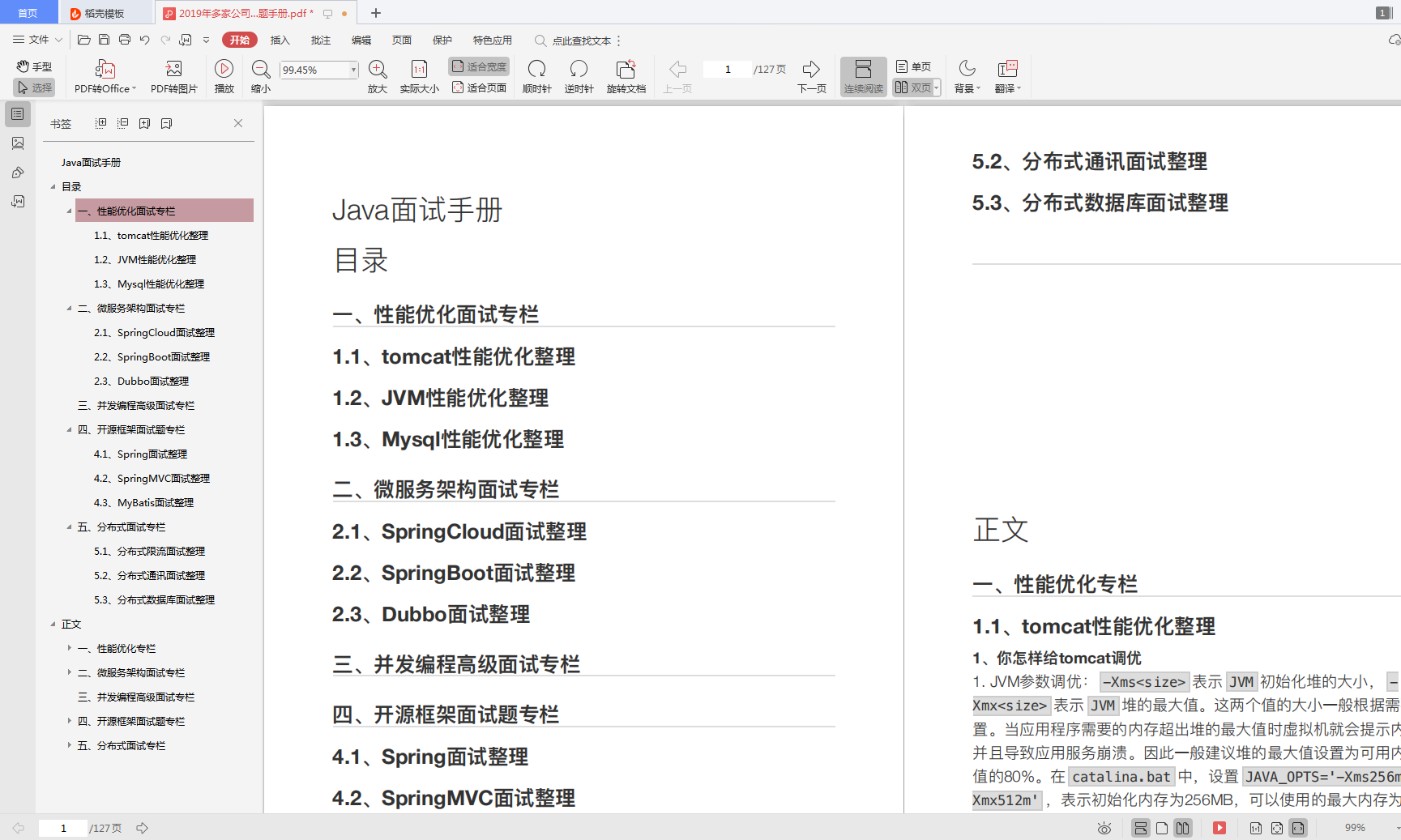Image resolution: width=1401 pixels, height=840 pixels.
Task: Set view to actual size (实际大小)
Action: (x=419, y=77)
